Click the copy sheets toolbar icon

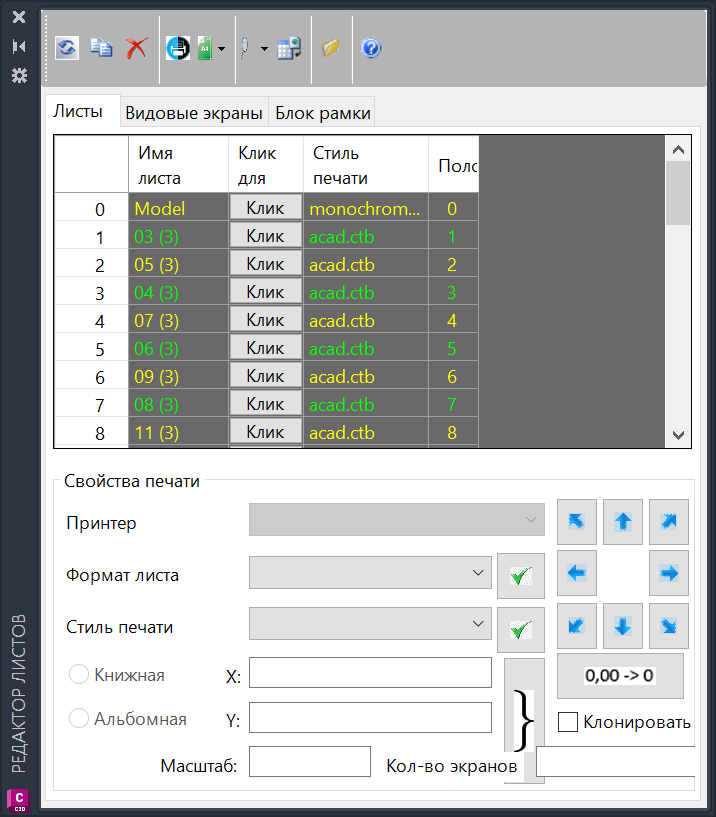(x=101, y=48)
